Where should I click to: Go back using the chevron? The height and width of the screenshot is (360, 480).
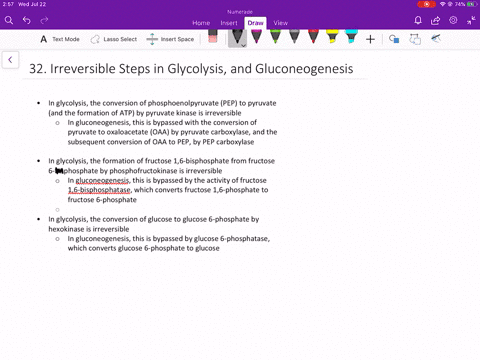click(x=10, y=60)
